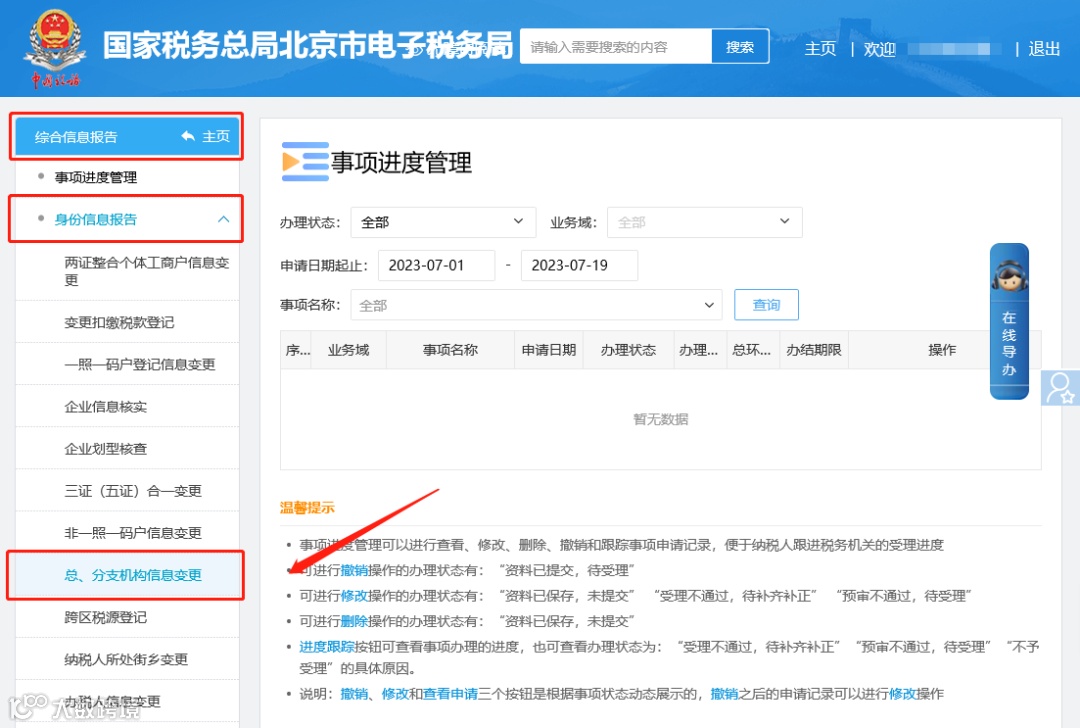Select 事项进度管理 in the sidebar
The image size is (1080, 728).
(96, 177)
